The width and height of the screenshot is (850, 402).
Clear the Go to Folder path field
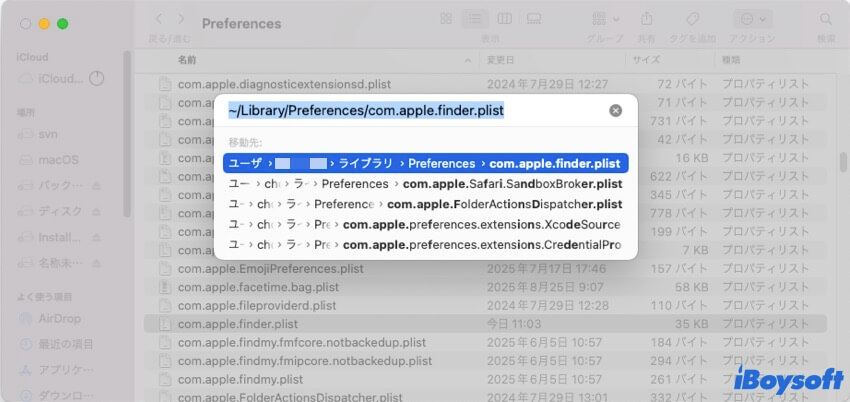click(x=616, y=110)
